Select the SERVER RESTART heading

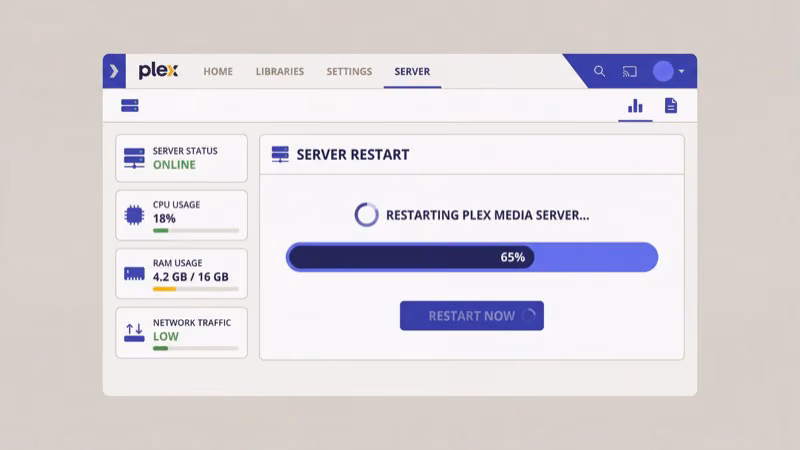pos(353,155)
